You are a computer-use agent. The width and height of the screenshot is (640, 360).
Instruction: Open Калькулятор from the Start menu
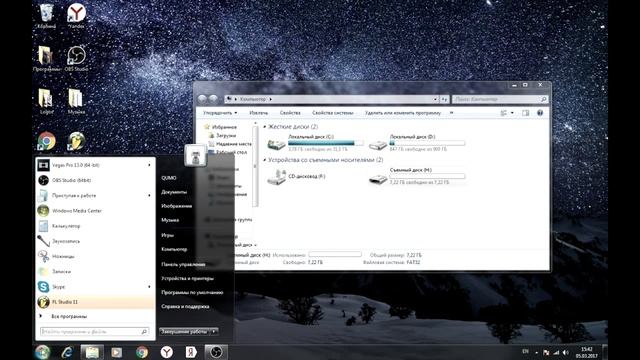point(95,226)
